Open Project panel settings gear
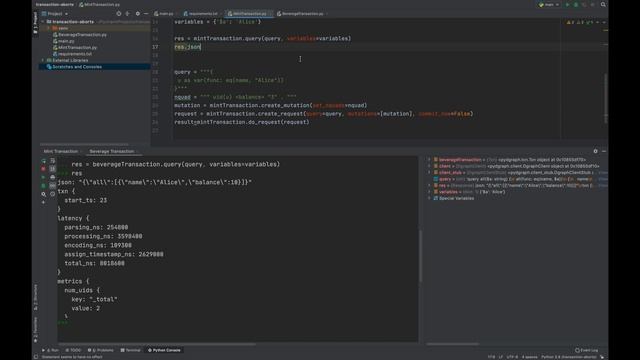The width and height of the screenshot is (640, 360). [x=138, y=13]
